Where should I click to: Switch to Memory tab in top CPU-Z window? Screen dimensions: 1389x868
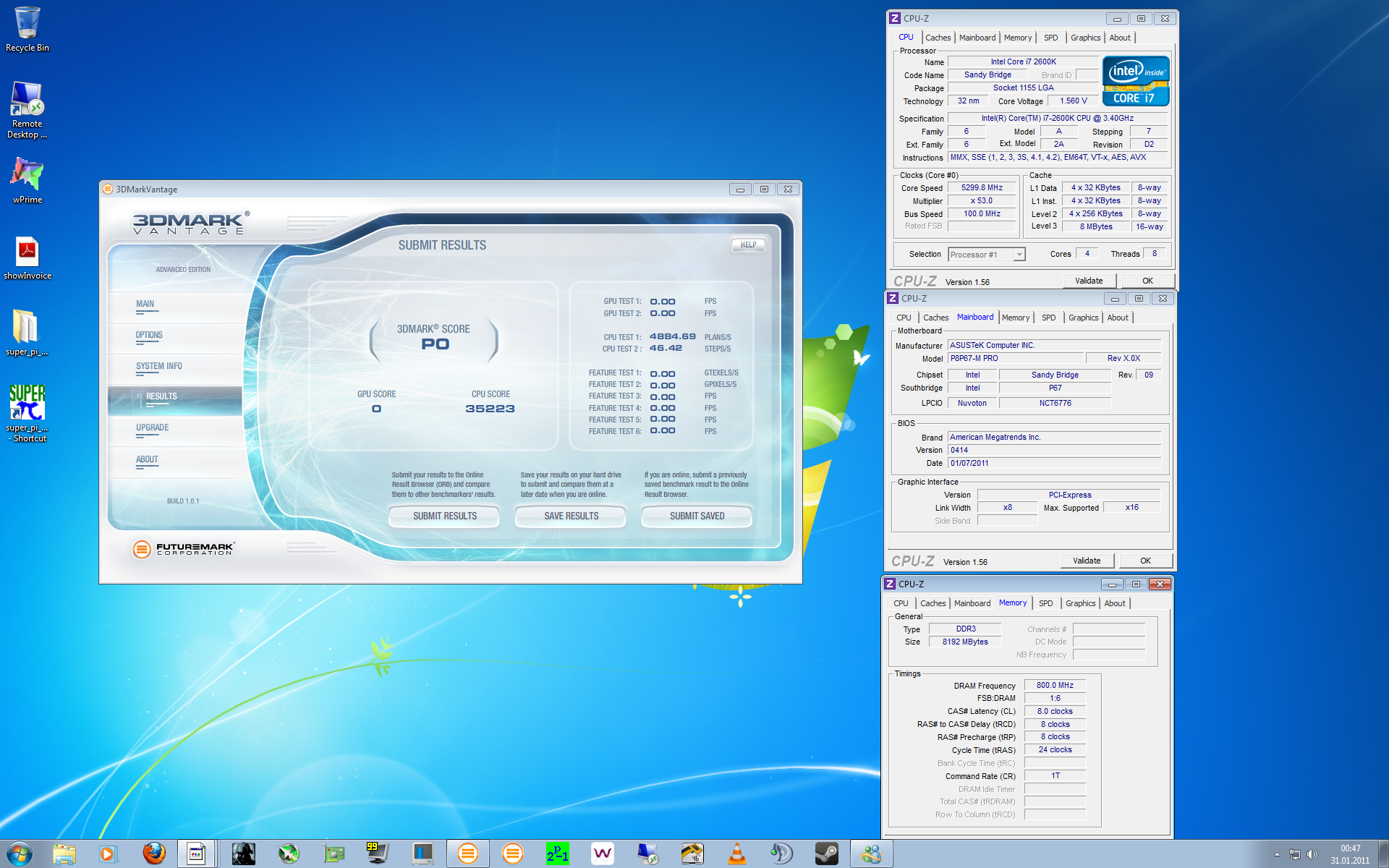pyautogui.click(x=1018, y=38)
